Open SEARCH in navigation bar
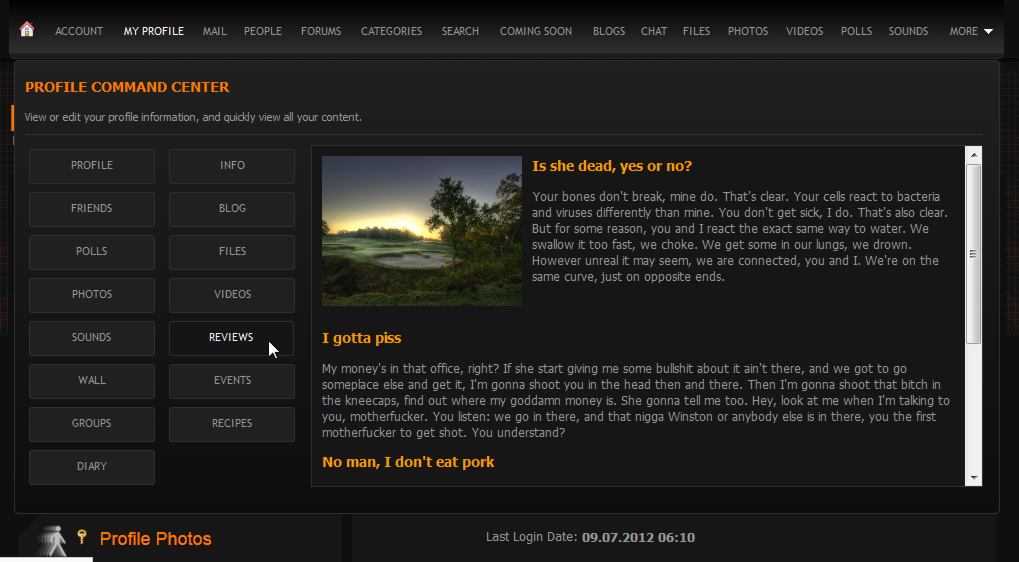 click(x=460, y=31)
